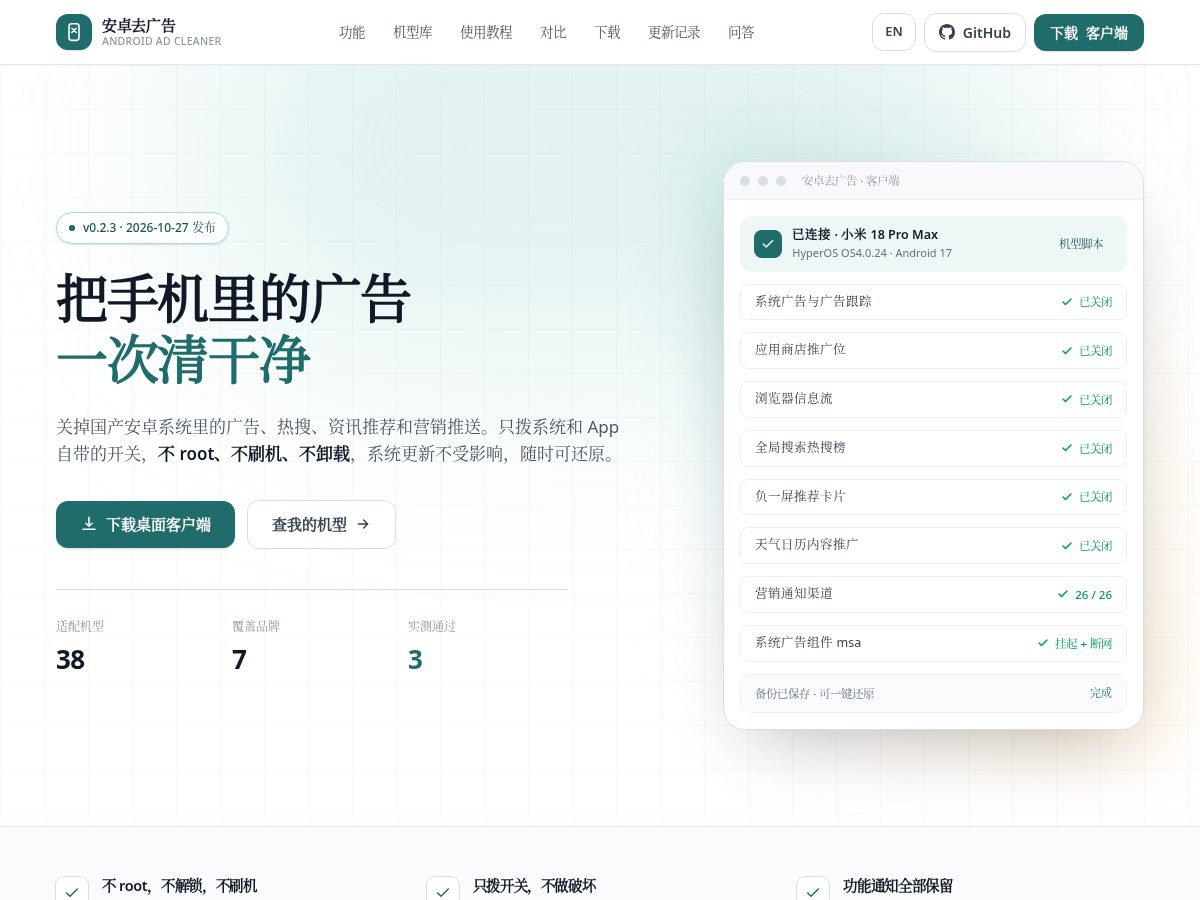Click the 系统广告组件 msa row label
1200x900 pixels.
(807, 643)
